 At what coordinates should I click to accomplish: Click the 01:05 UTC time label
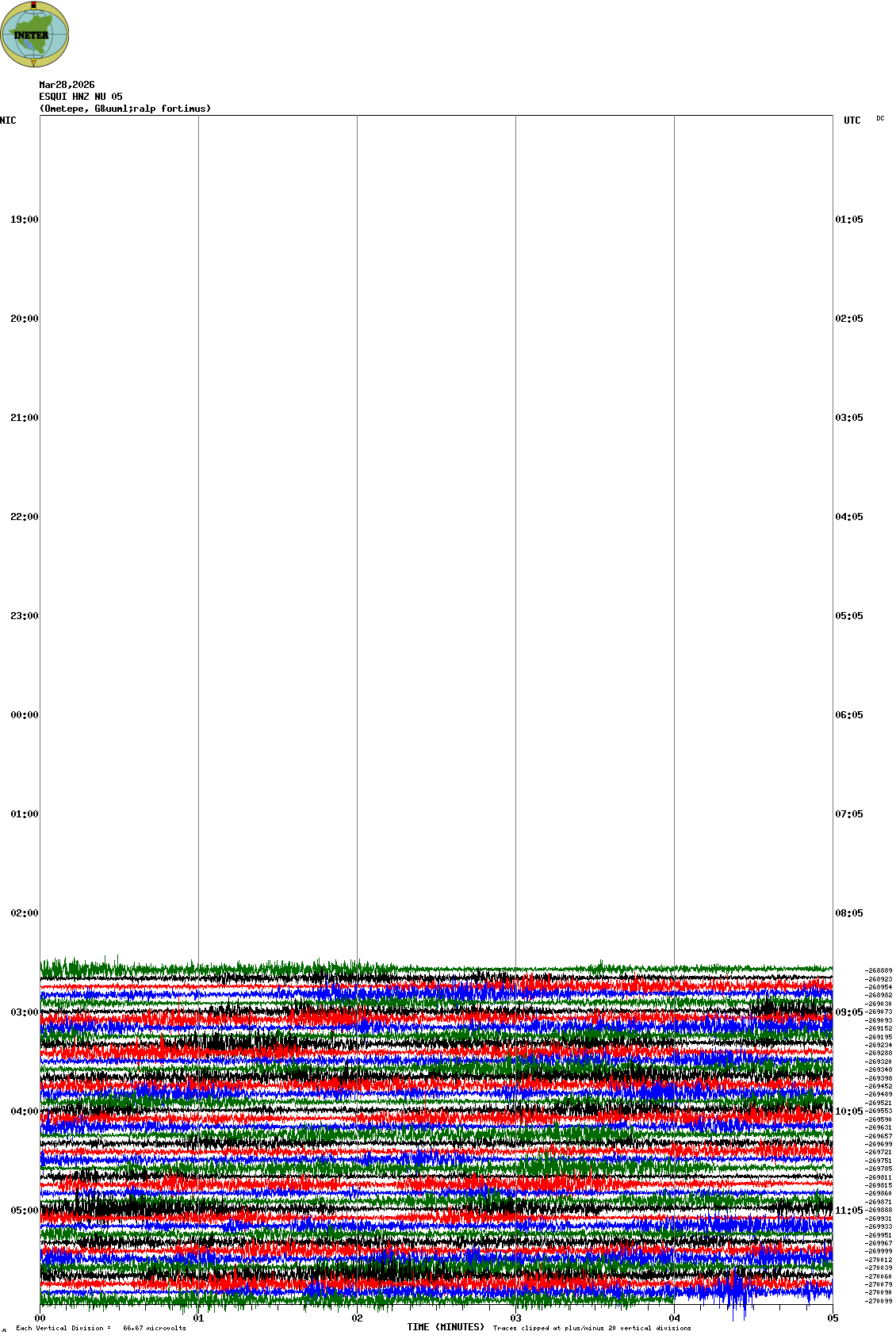tap(849, 220)
